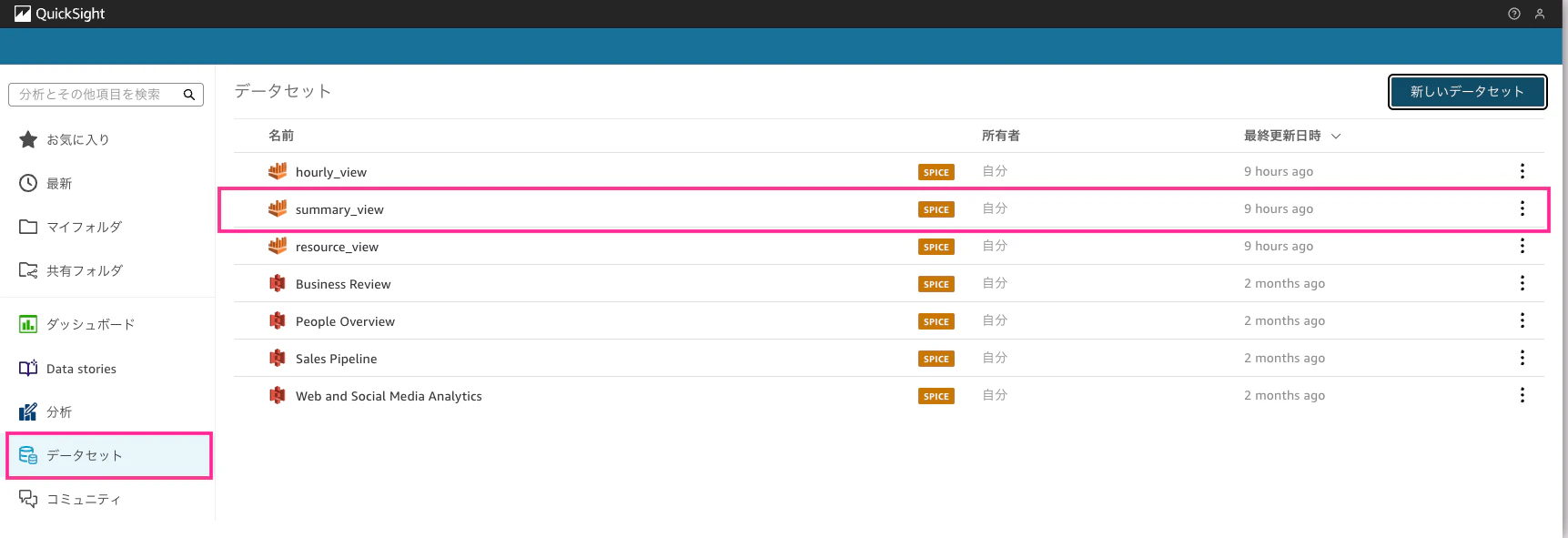Click the folder icon for マイフォルダ
1568x538 pixels.
tap(28, 227)
